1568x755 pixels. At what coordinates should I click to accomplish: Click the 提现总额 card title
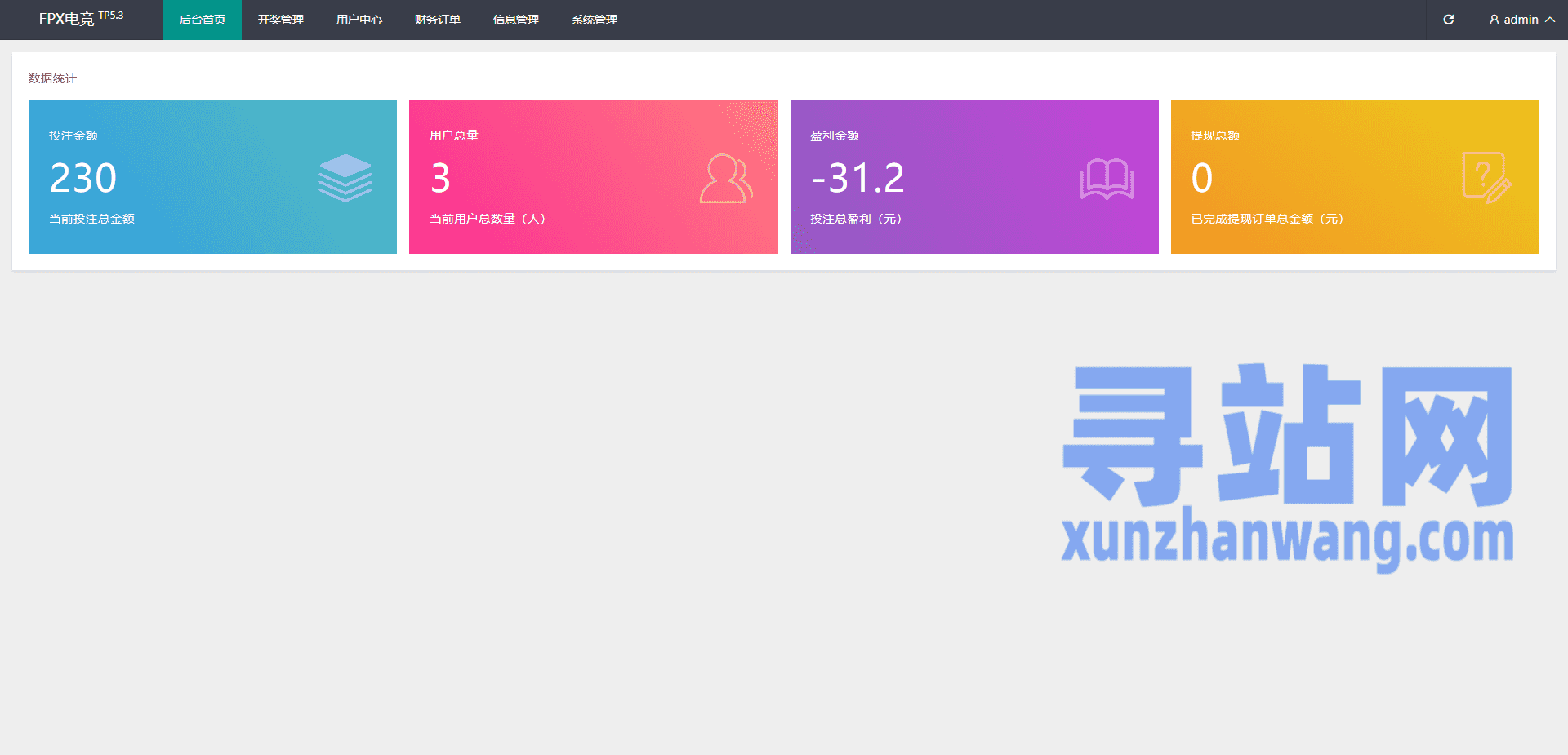(1215, 135)
